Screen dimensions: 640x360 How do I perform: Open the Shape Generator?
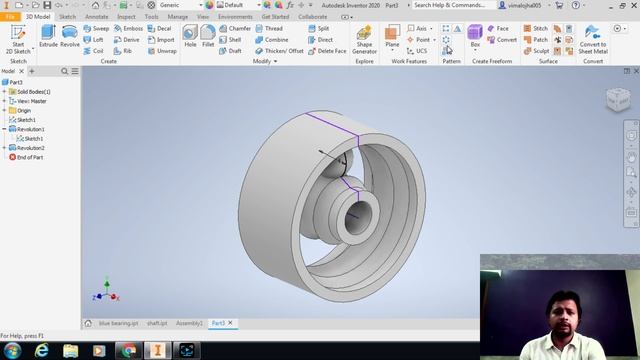364,40
